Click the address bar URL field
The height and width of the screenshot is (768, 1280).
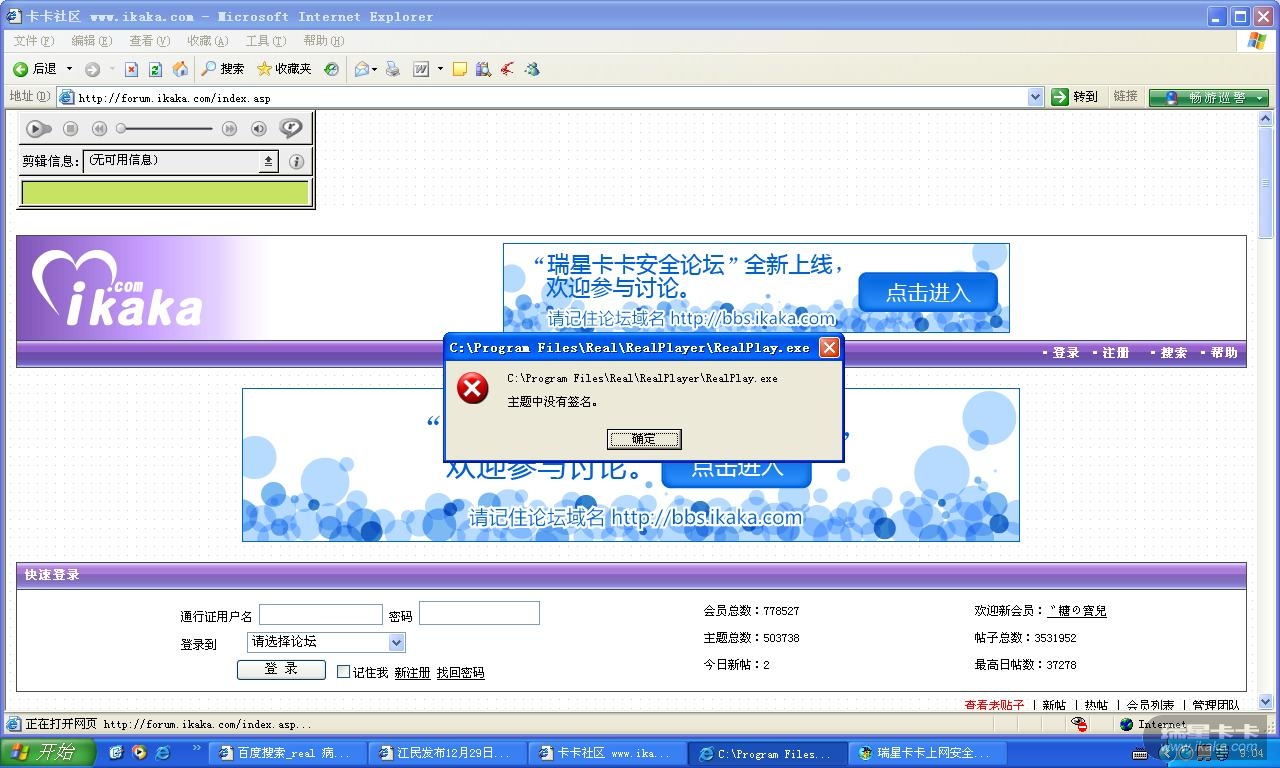550,97
